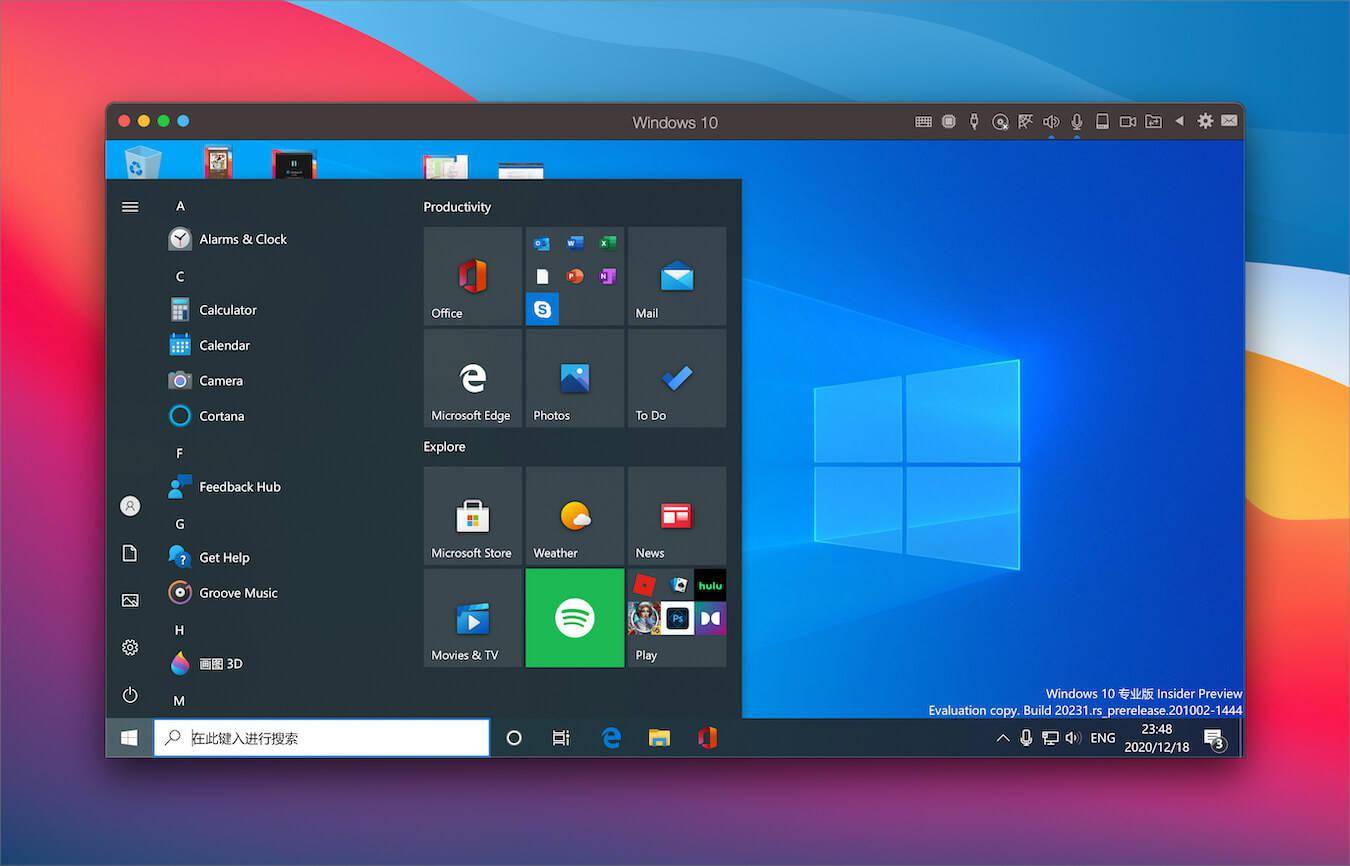Open the Recycle Bin desktop icon
The width and height of the screenshot is (1350, 866).
(141, 161)
